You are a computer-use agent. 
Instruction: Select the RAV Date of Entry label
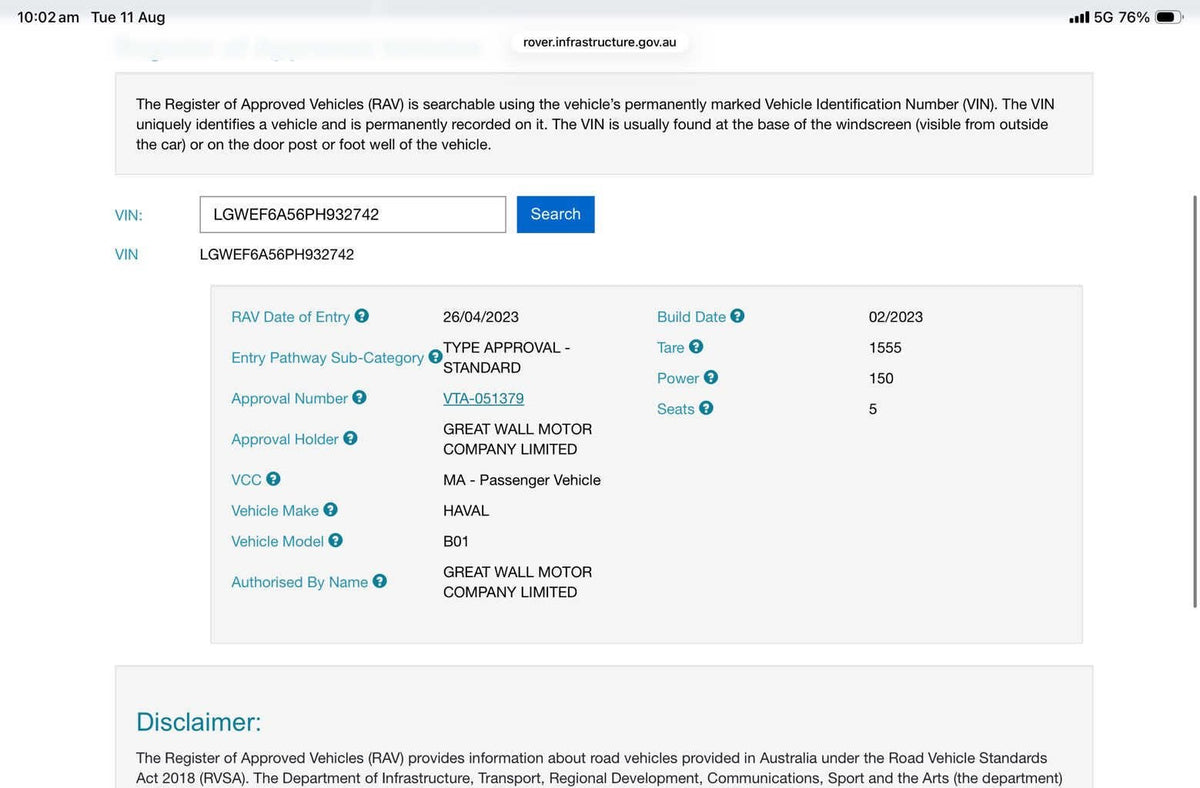tap(290, 317)
